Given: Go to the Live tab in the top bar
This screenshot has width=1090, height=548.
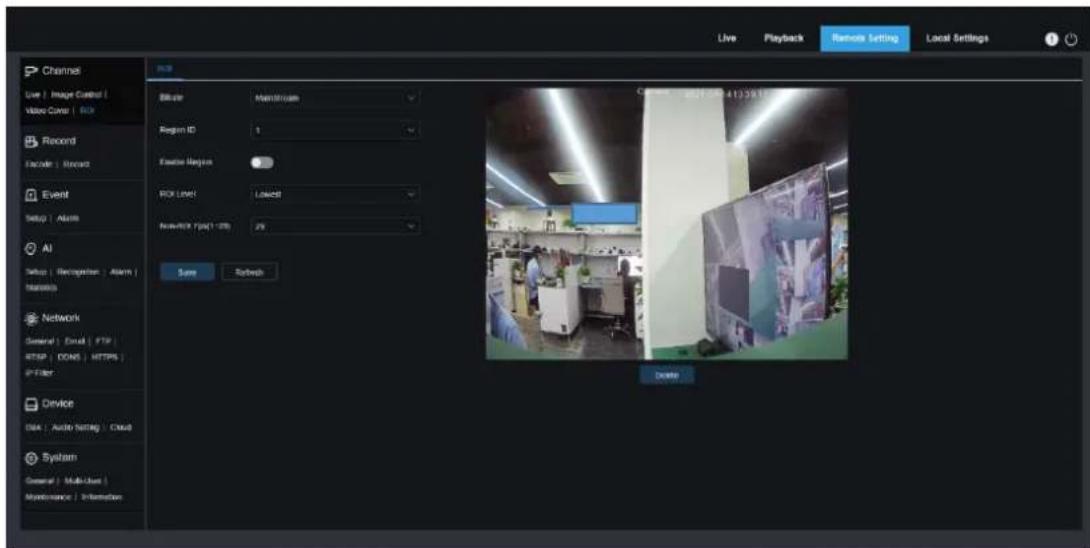Looking at the screenshot, I should pos(726,38).
